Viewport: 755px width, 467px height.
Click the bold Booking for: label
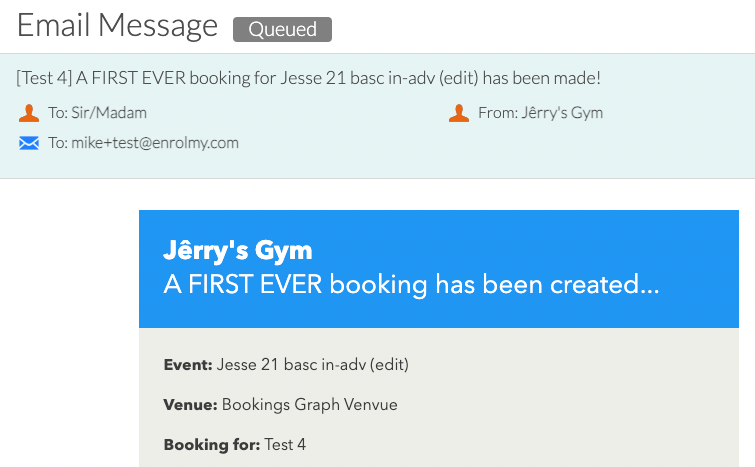tap(212, 444)
